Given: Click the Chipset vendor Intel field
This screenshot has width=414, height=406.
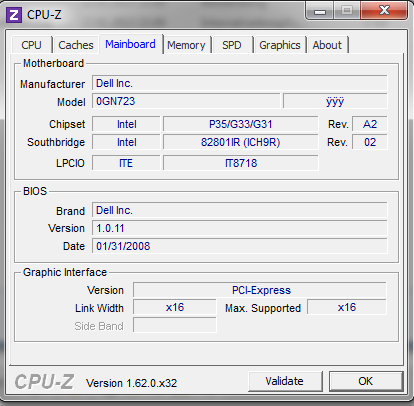Looking at the screenshot, I should (x=126, y=124).
